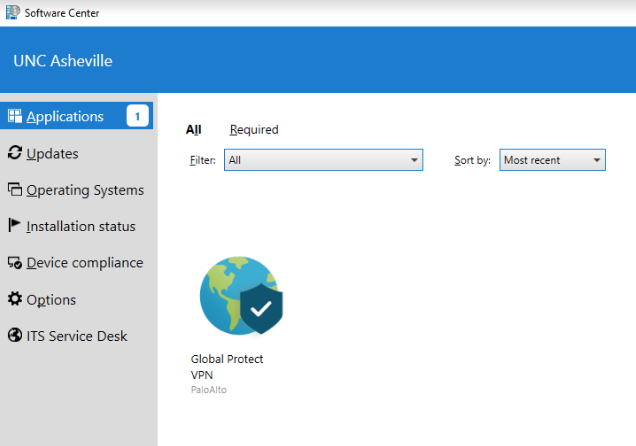Screen dimensions: 636x446
Task: Click the Filter combo box arrow
Action: click(x=414, y=160)
